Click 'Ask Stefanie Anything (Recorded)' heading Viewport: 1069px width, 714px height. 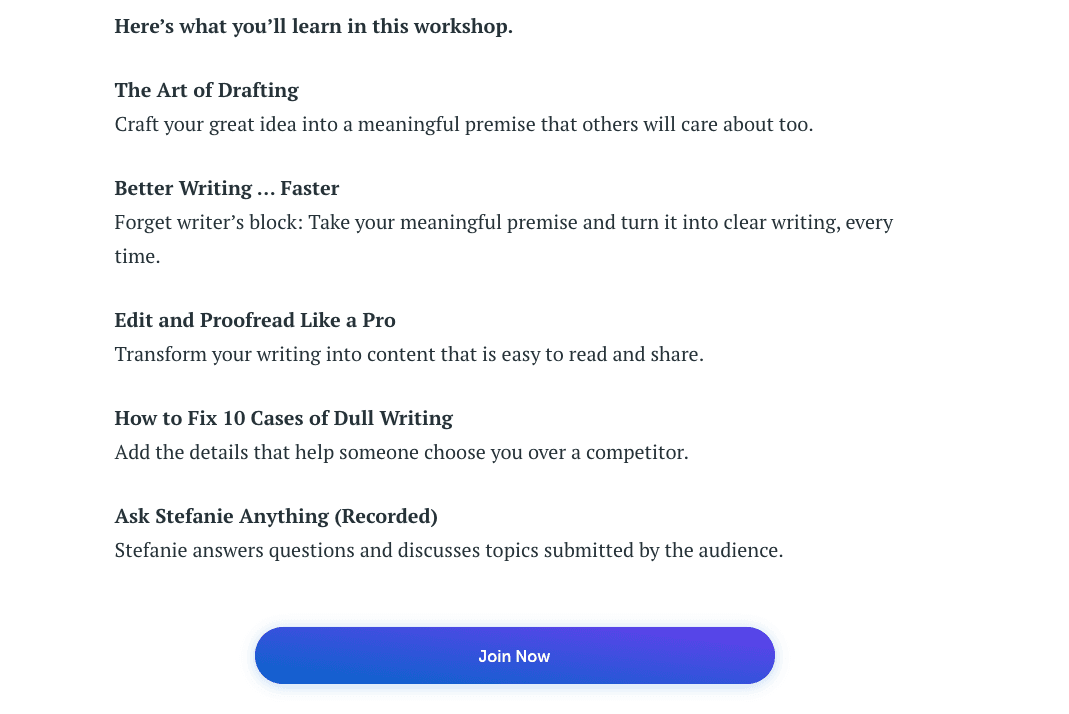[x=275, y=516]
